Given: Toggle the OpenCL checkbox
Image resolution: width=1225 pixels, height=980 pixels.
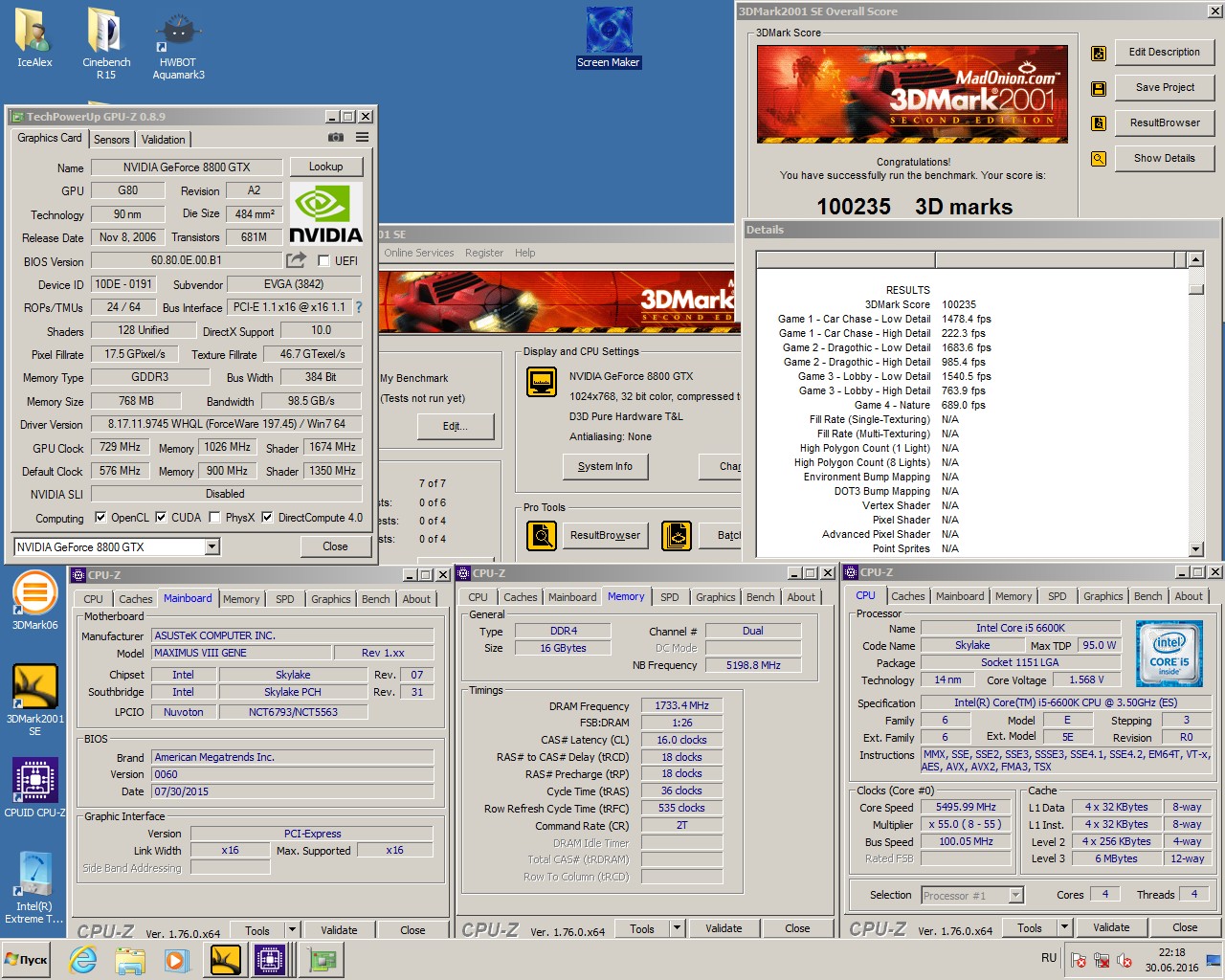Looking at the screenshot, I should click(x=100, y=518).
